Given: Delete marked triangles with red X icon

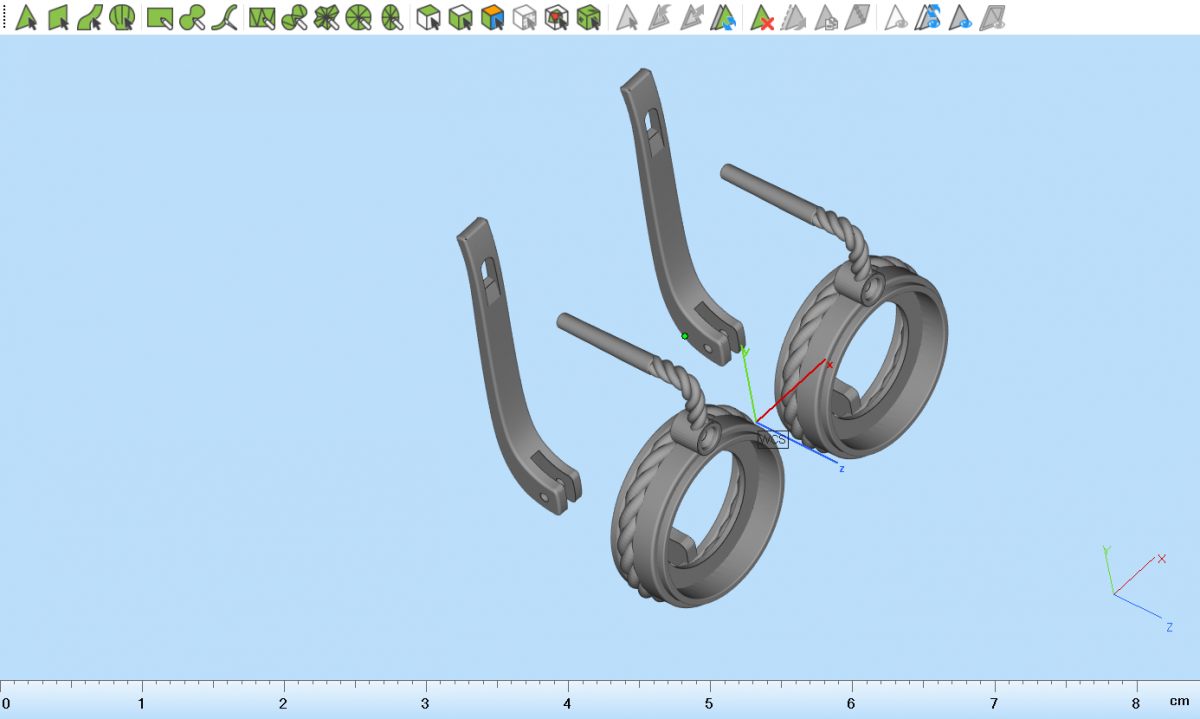Looking at the screenshot, I should pyautogui.click(x=763, y=17).
